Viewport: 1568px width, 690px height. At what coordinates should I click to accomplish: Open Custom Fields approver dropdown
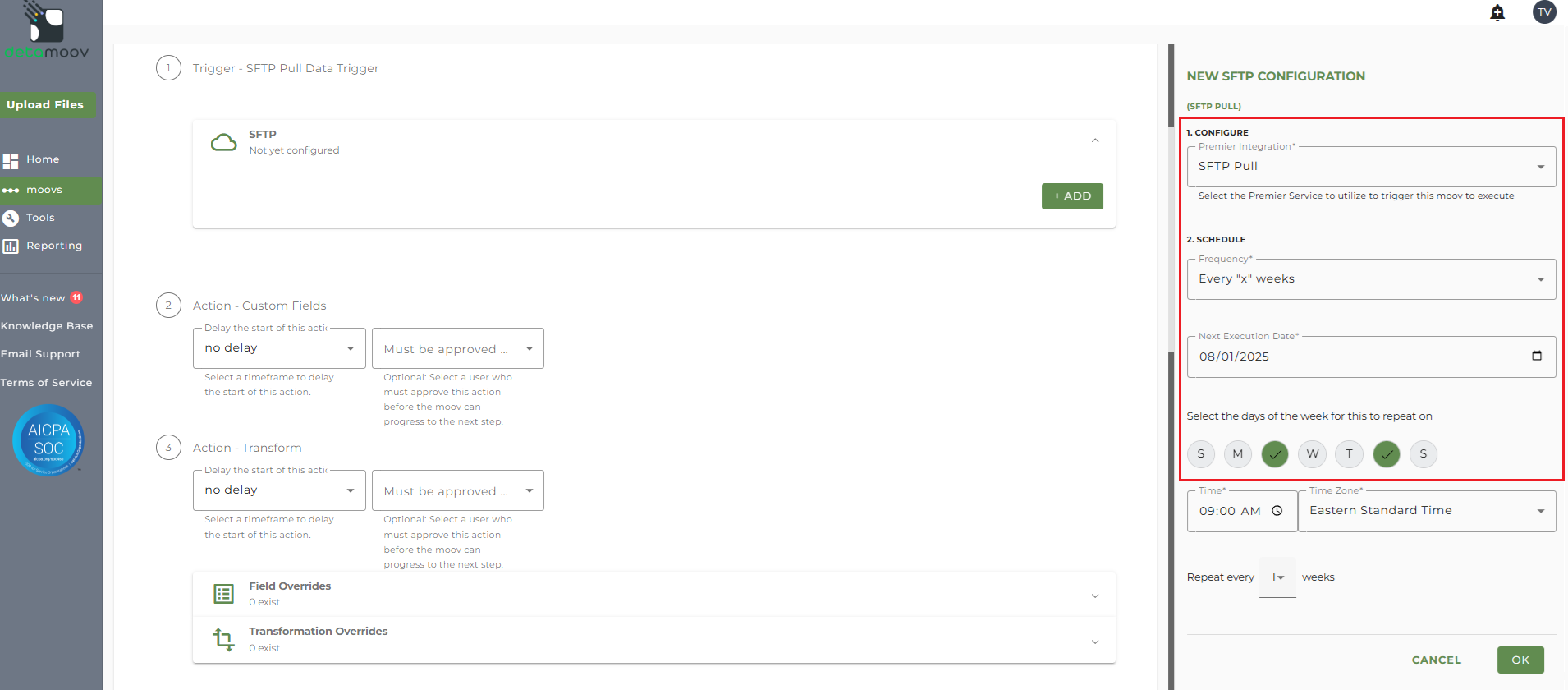(x=458, y=348)
